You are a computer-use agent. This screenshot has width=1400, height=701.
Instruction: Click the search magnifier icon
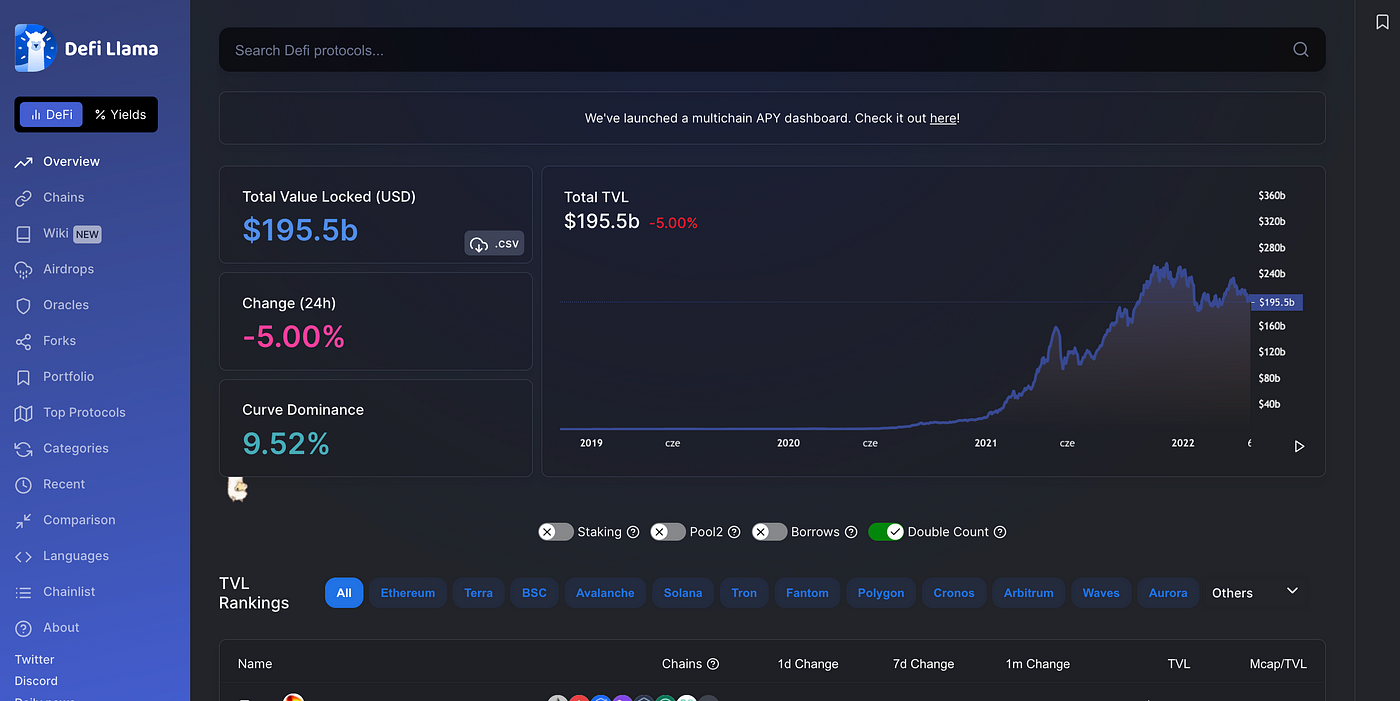1300,50
